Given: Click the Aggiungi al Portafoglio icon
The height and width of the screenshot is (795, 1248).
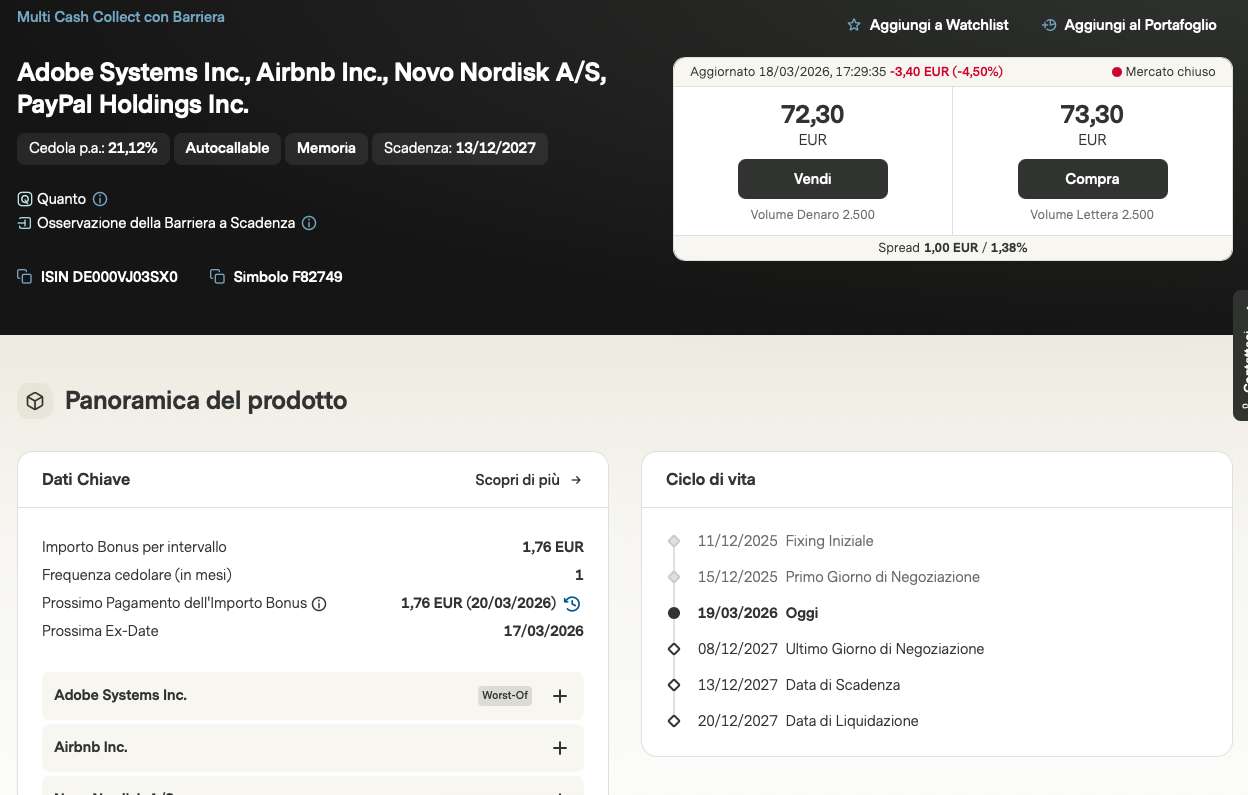Looking at the screenshot, I should coord(1049,25).
